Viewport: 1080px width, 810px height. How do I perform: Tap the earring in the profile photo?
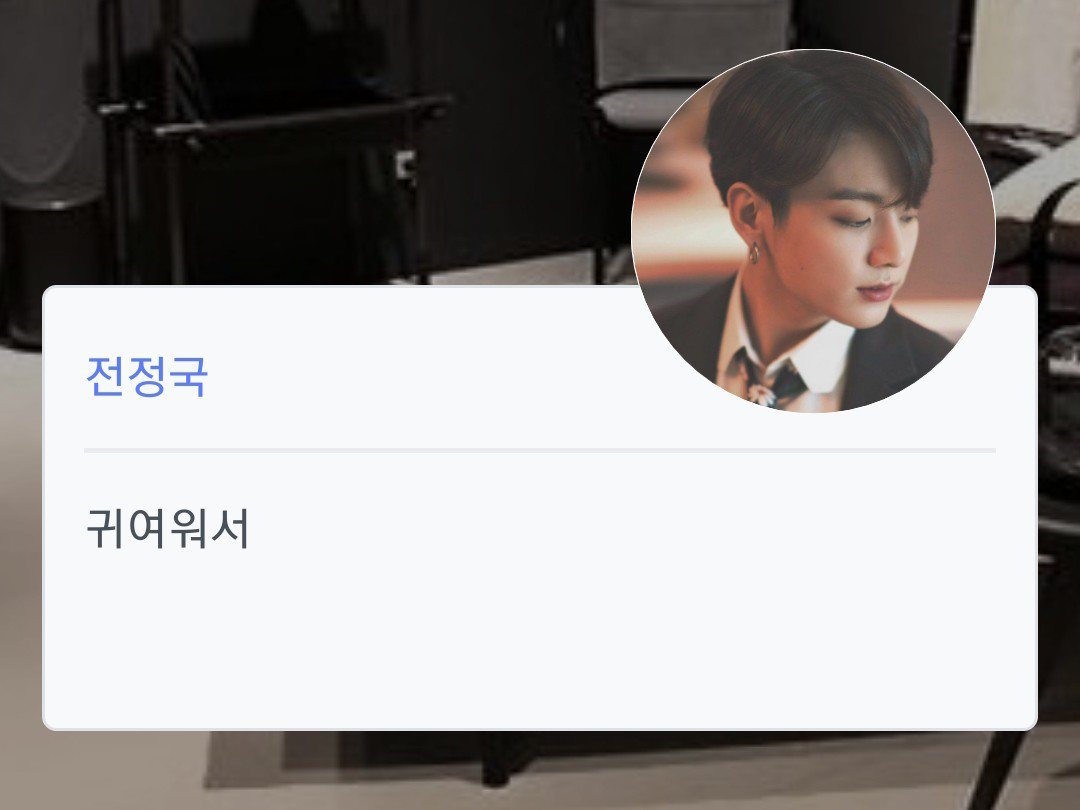755,253
